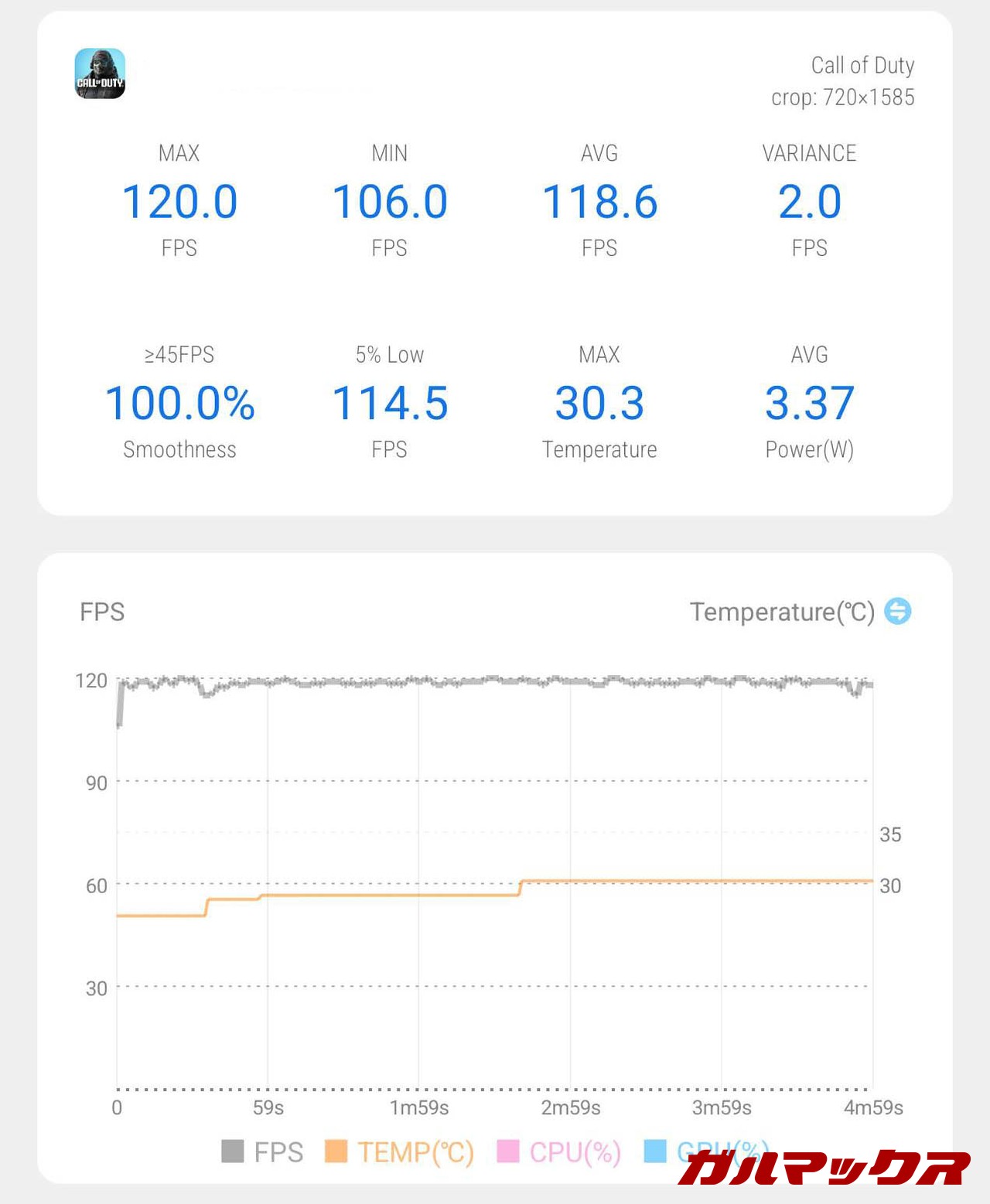Select the MAX 120.0 FPS stat

tap(179, 202)
